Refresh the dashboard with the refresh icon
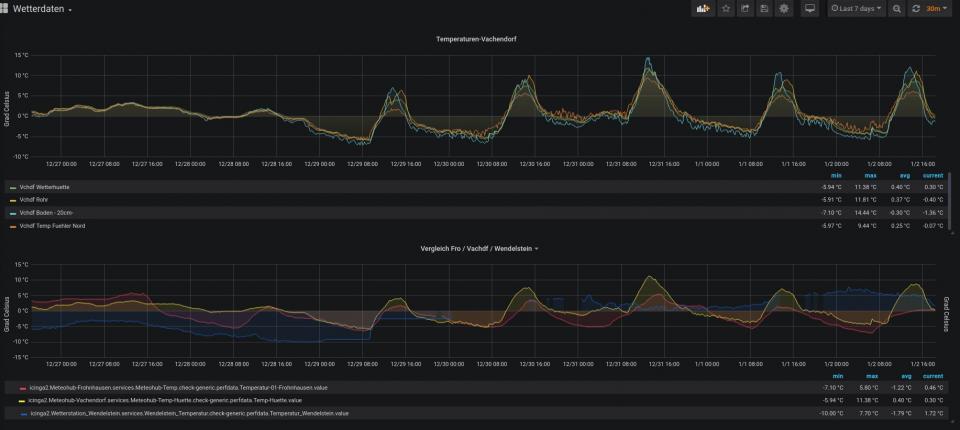Screen dimensions: 960x430 click(915, 9)
